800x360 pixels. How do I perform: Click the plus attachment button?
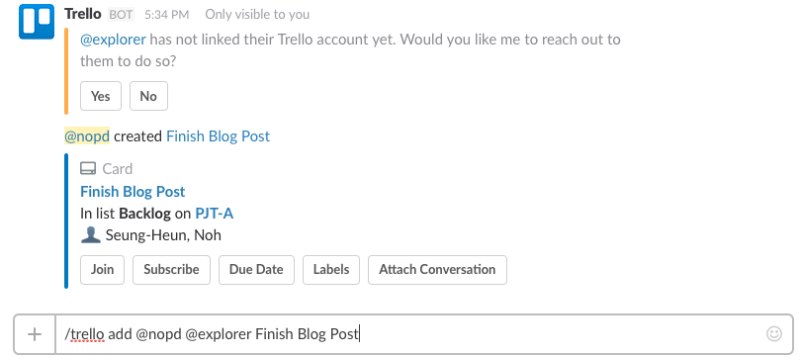[x=35, y=335]
